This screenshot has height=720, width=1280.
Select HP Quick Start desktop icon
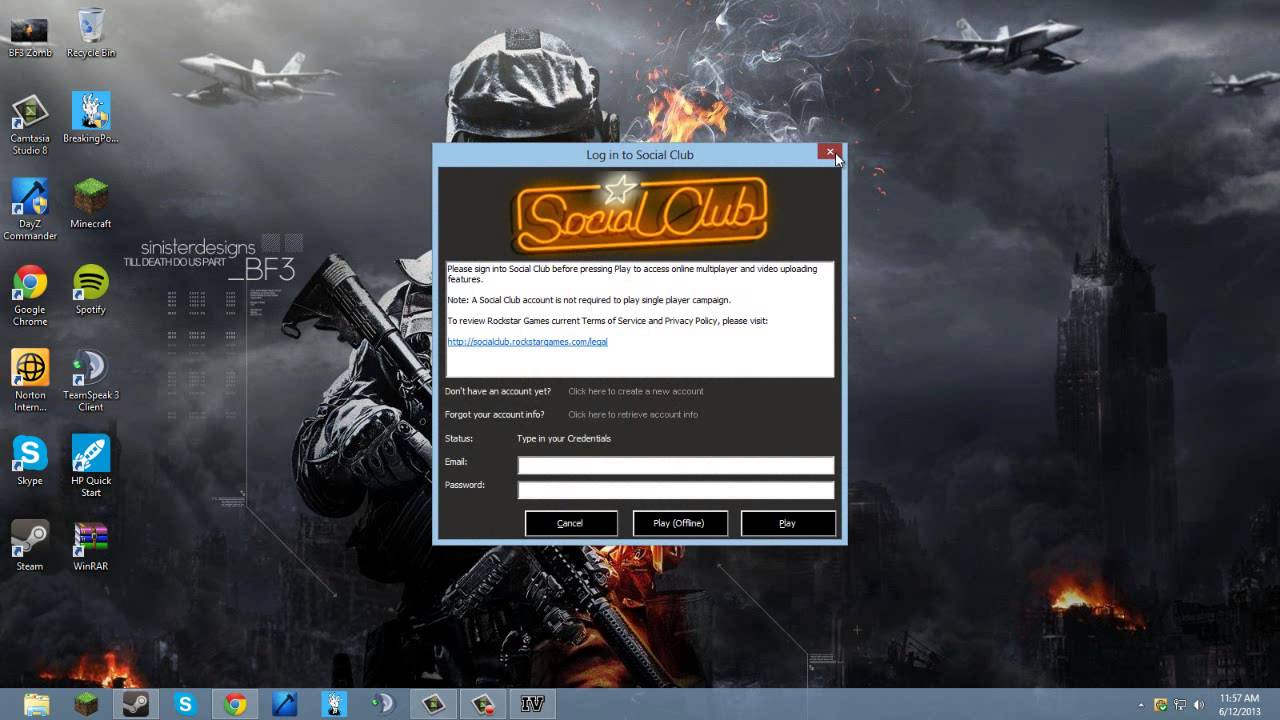pos(91,467)
